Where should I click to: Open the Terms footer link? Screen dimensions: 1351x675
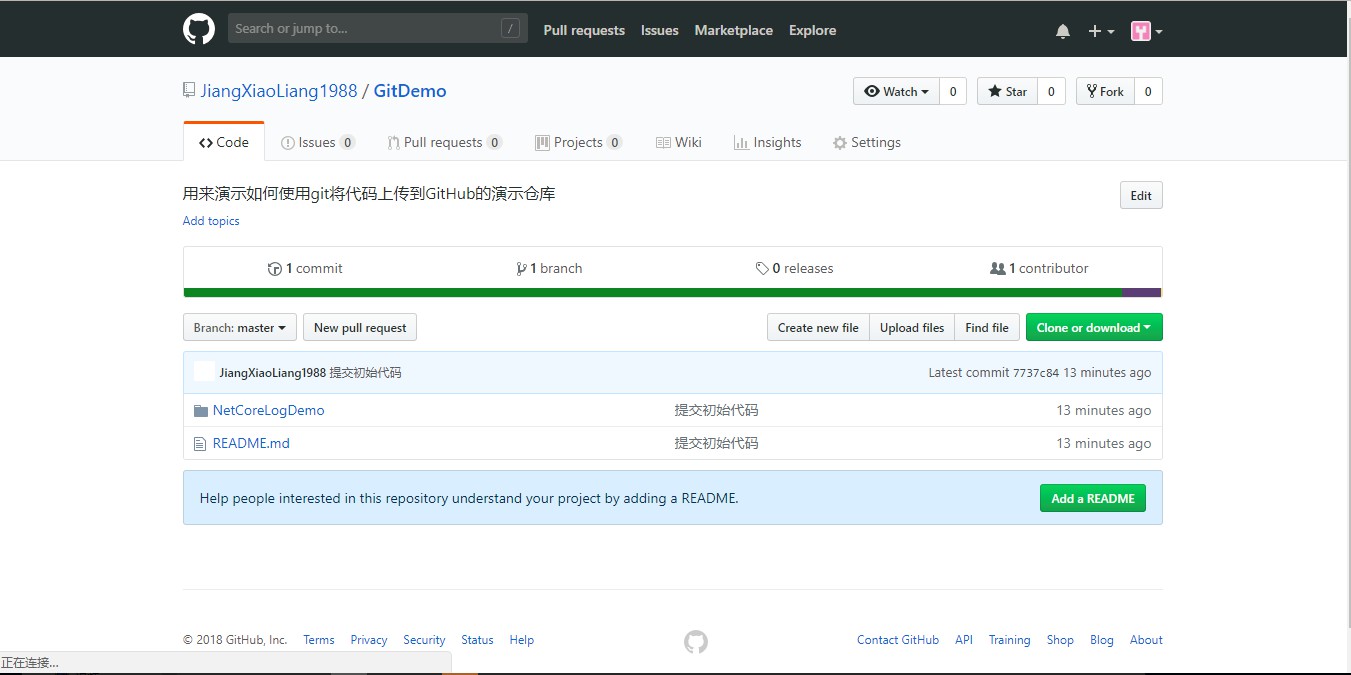coord(319,640)
